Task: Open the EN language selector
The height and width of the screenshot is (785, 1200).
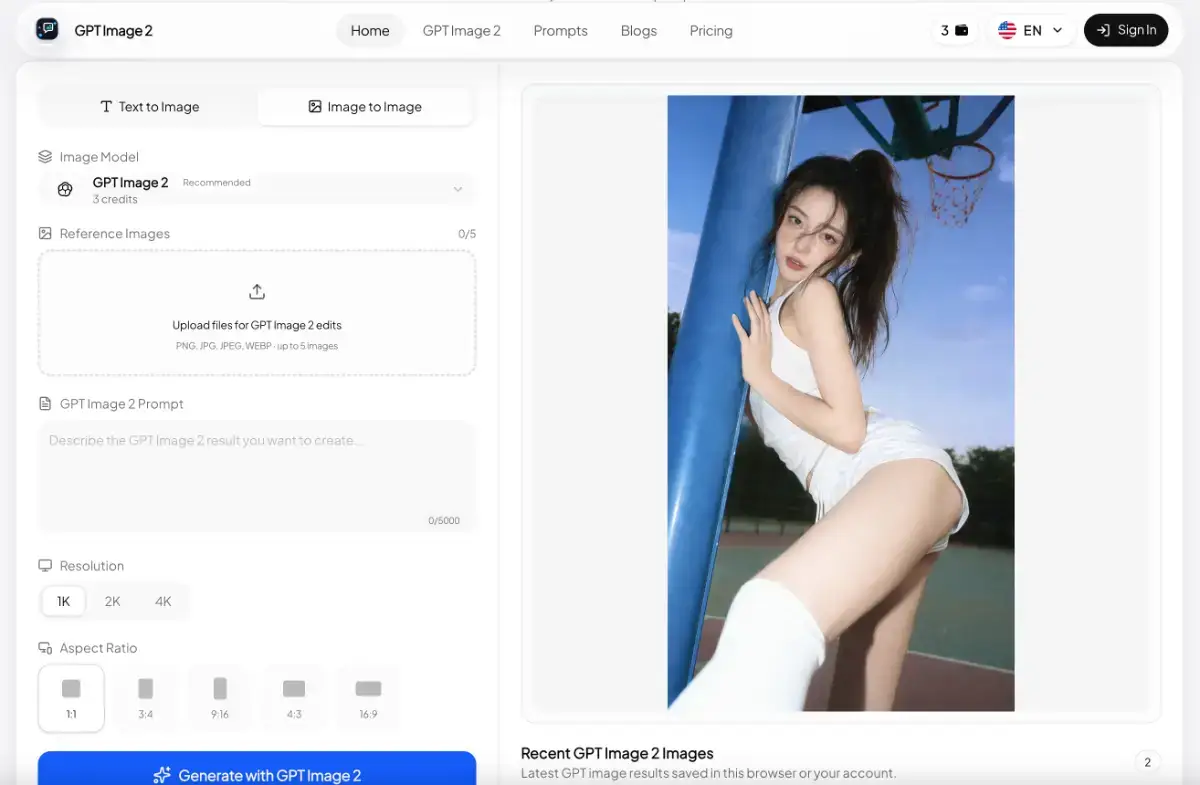Action: tap(1031, 30)
